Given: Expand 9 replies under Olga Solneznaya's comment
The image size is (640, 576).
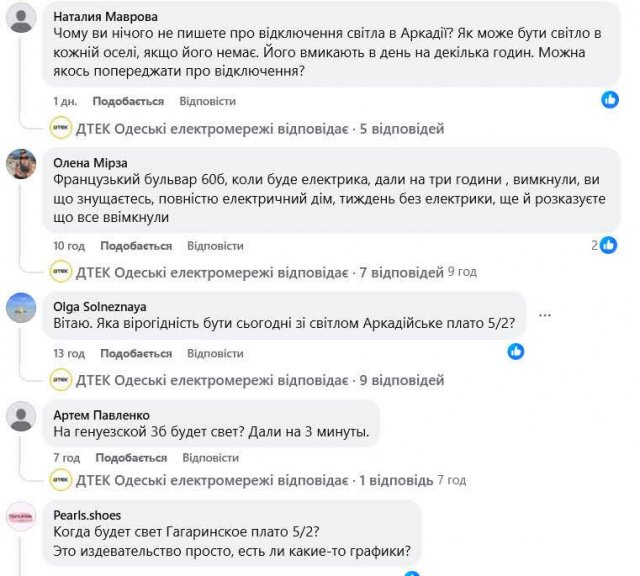Looking at the screenshot, I should 247,380.
